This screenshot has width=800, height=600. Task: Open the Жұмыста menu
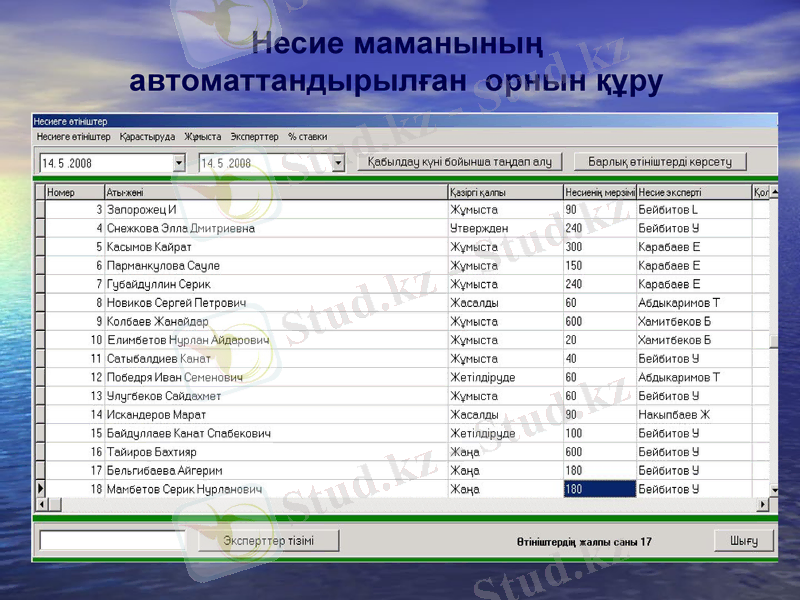tap(203, 135)
